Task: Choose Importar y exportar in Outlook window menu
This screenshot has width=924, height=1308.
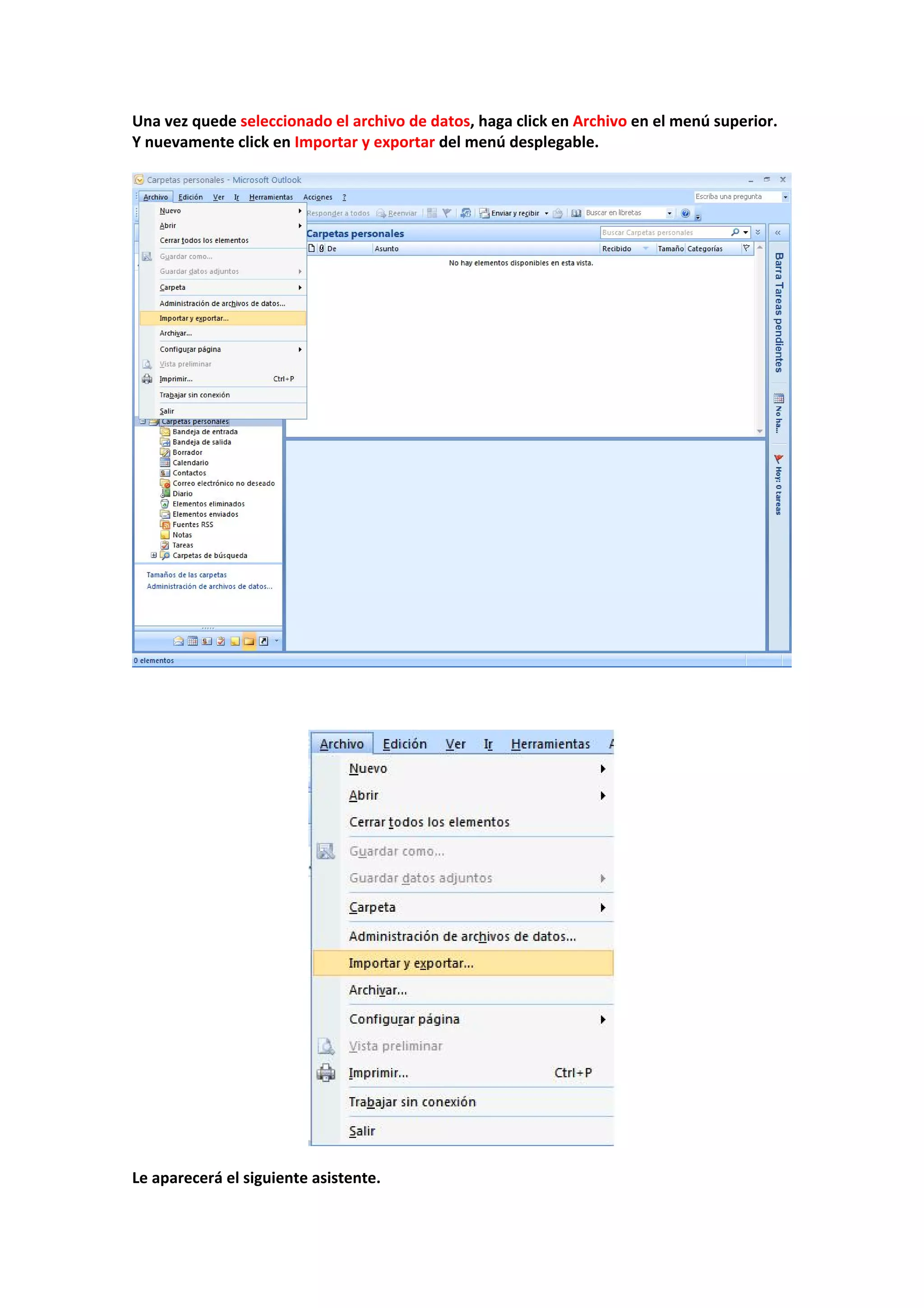Action: [222, 319]
